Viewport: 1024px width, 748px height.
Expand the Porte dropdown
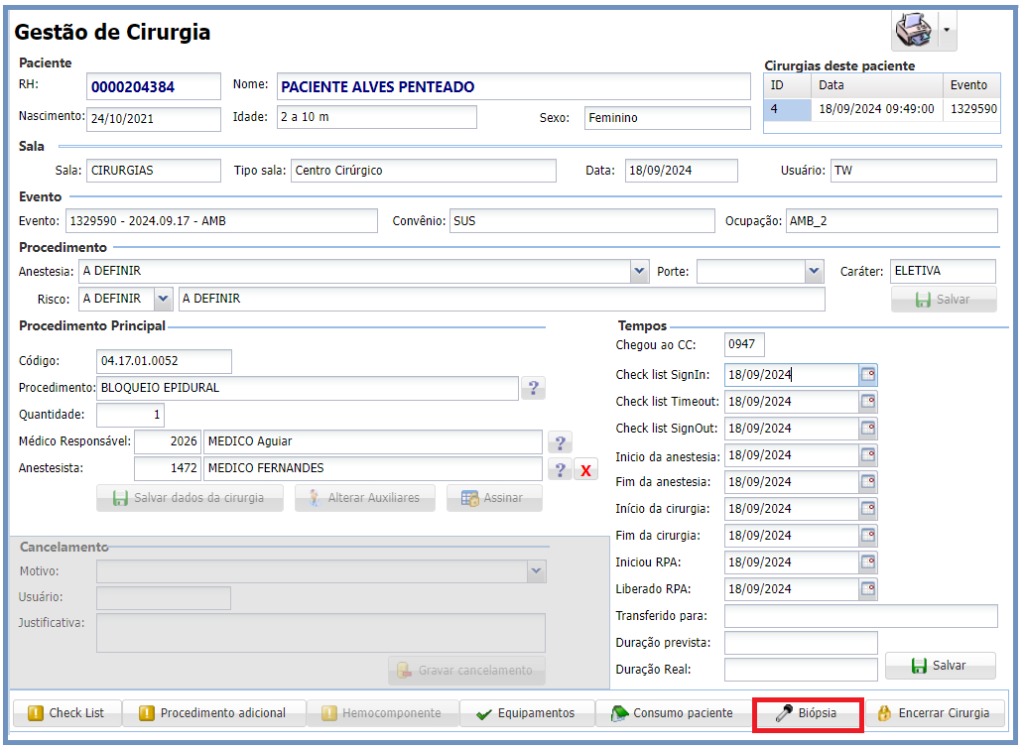point(814,271)
